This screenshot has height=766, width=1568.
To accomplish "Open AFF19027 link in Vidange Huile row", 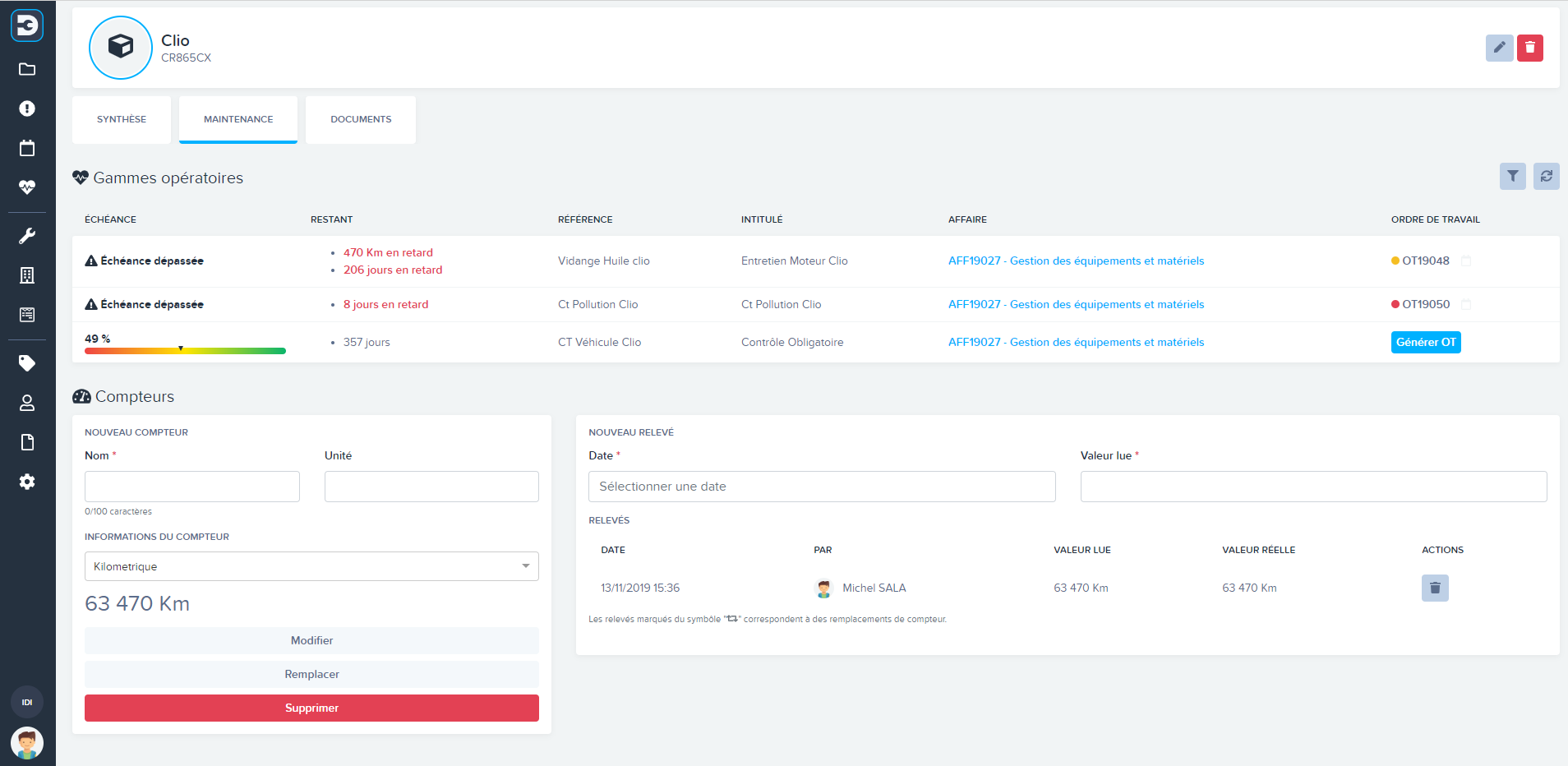I will 1076,261.
